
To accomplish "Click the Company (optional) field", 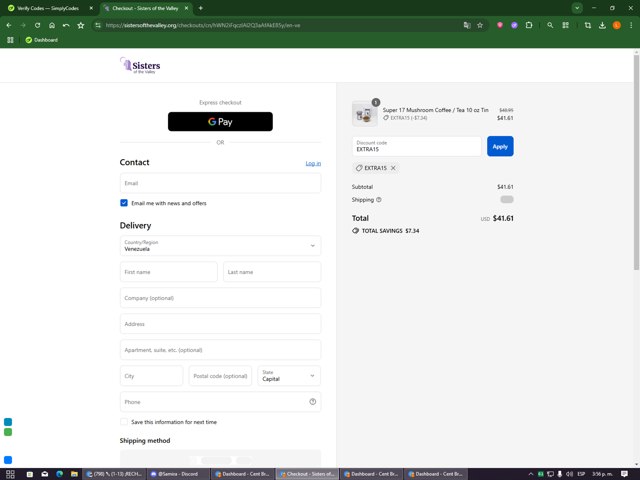I will 220,298.
